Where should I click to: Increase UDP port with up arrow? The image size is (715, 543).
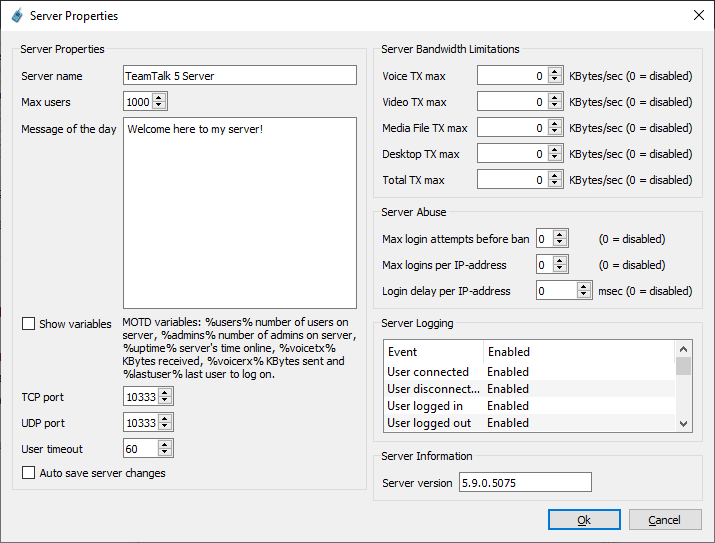click(x=165, y=418)
